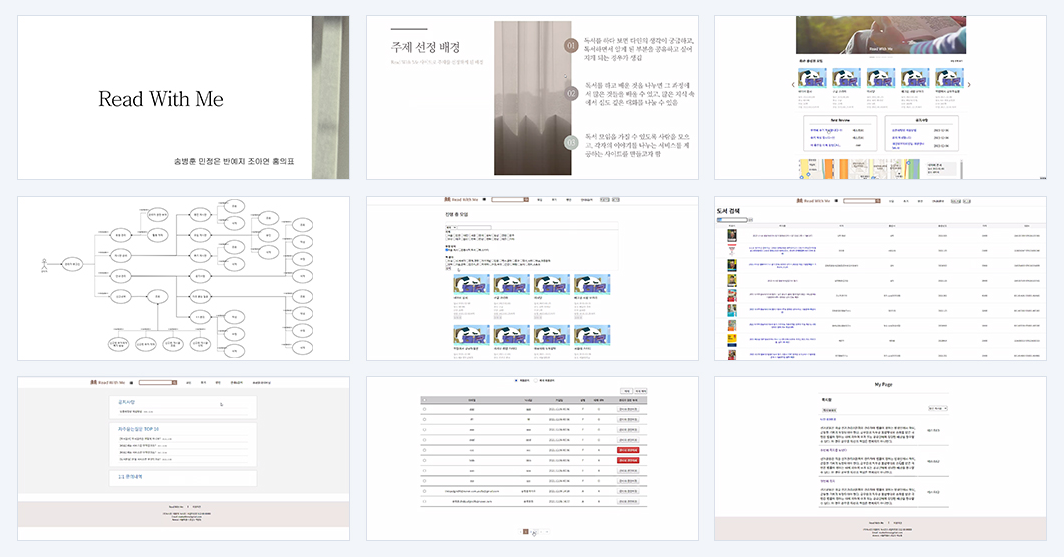
Task: Click the header search button on the 공지사항 page
Action: [174, 383]
